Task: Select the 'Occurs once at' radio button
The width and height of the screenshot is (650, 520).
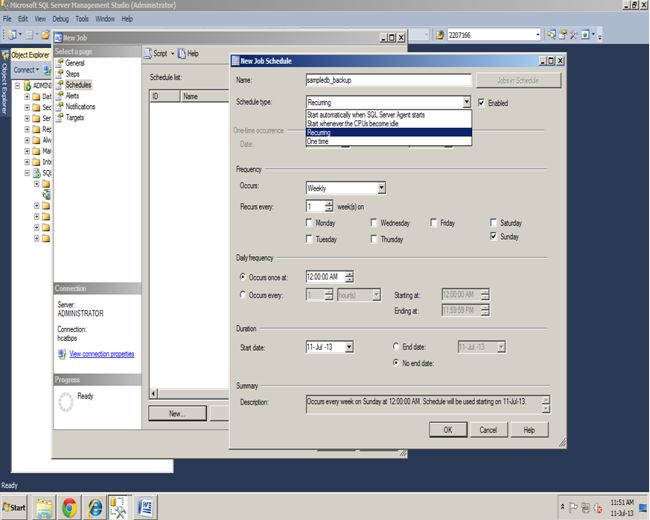Action: [x=243, y=277]
